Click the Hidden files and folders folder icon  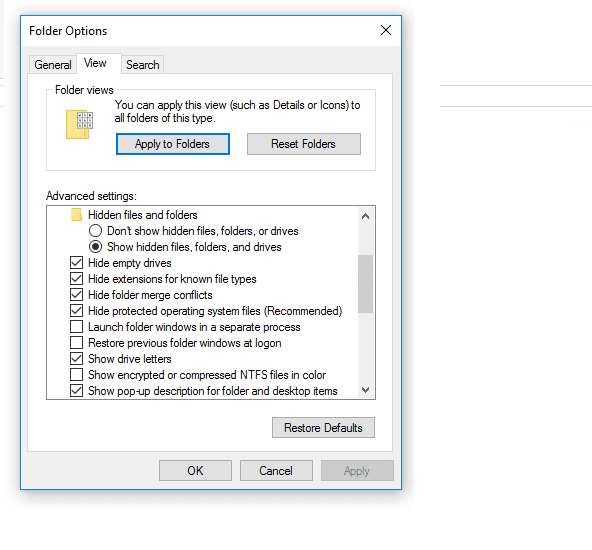pyautogui.click(x=77, y=215)
